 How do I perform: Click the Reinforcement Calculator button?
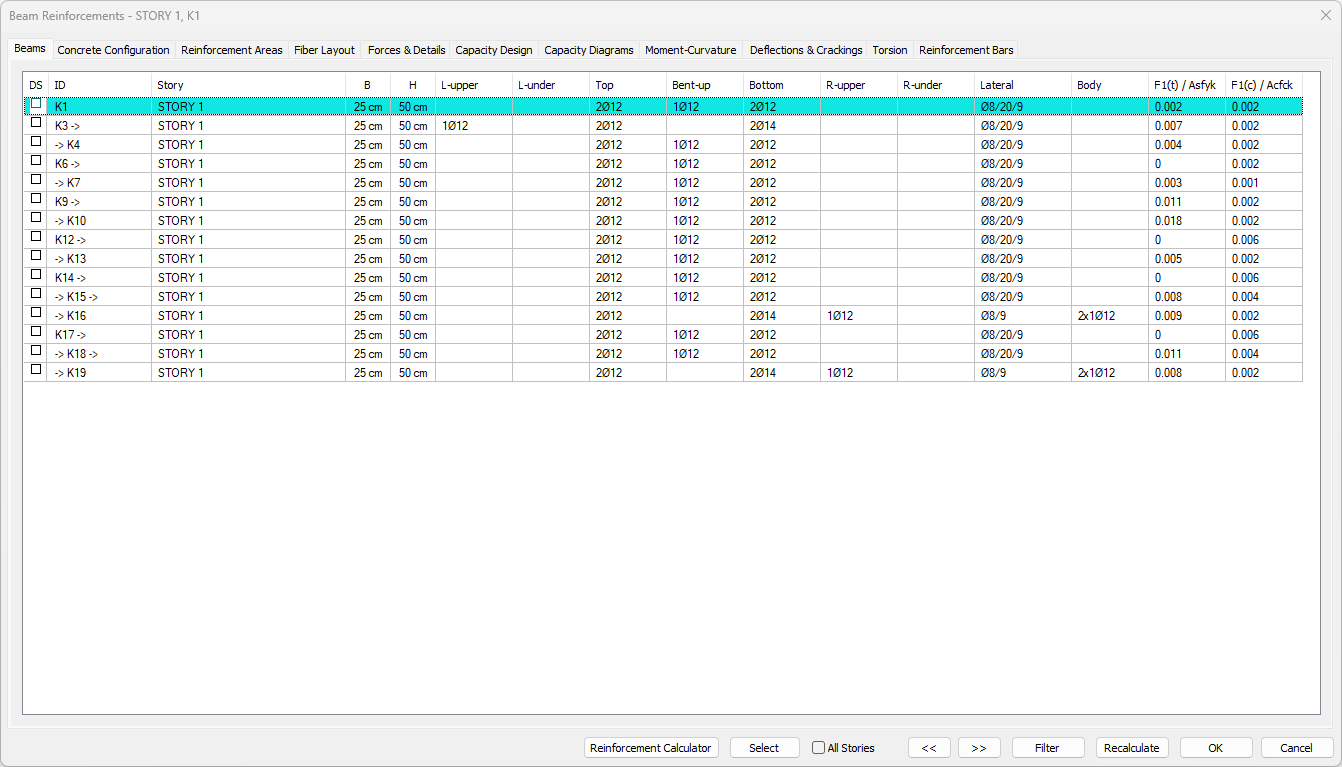pos(651,748)
